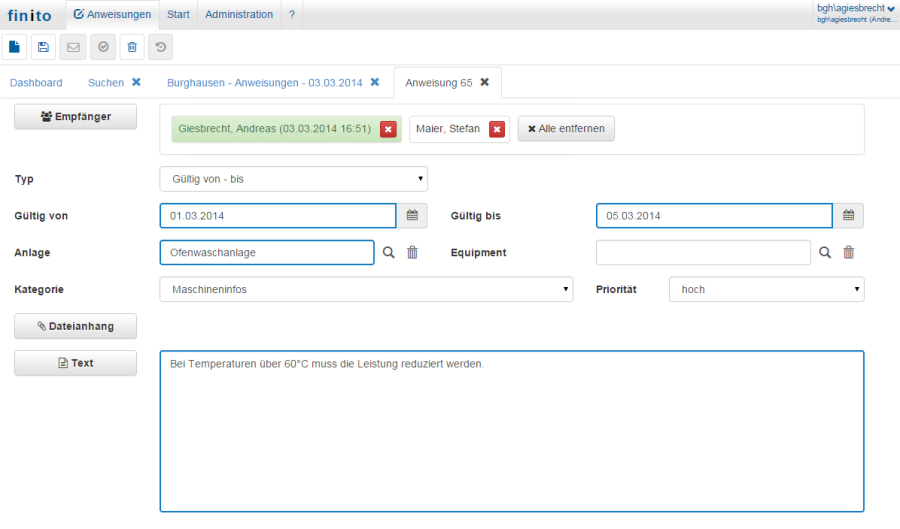Click the trash delete toolbar icon
This screenshot has width=900, height=529.
[131, 46]
